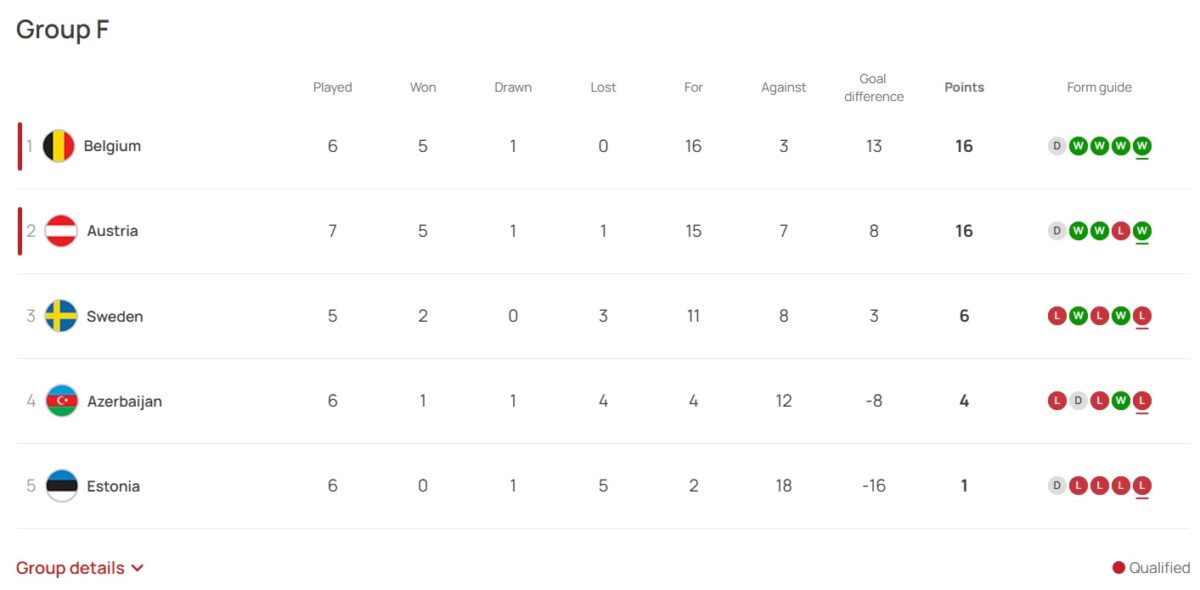Select Estonia's first draw form badge

(1056, 486)
